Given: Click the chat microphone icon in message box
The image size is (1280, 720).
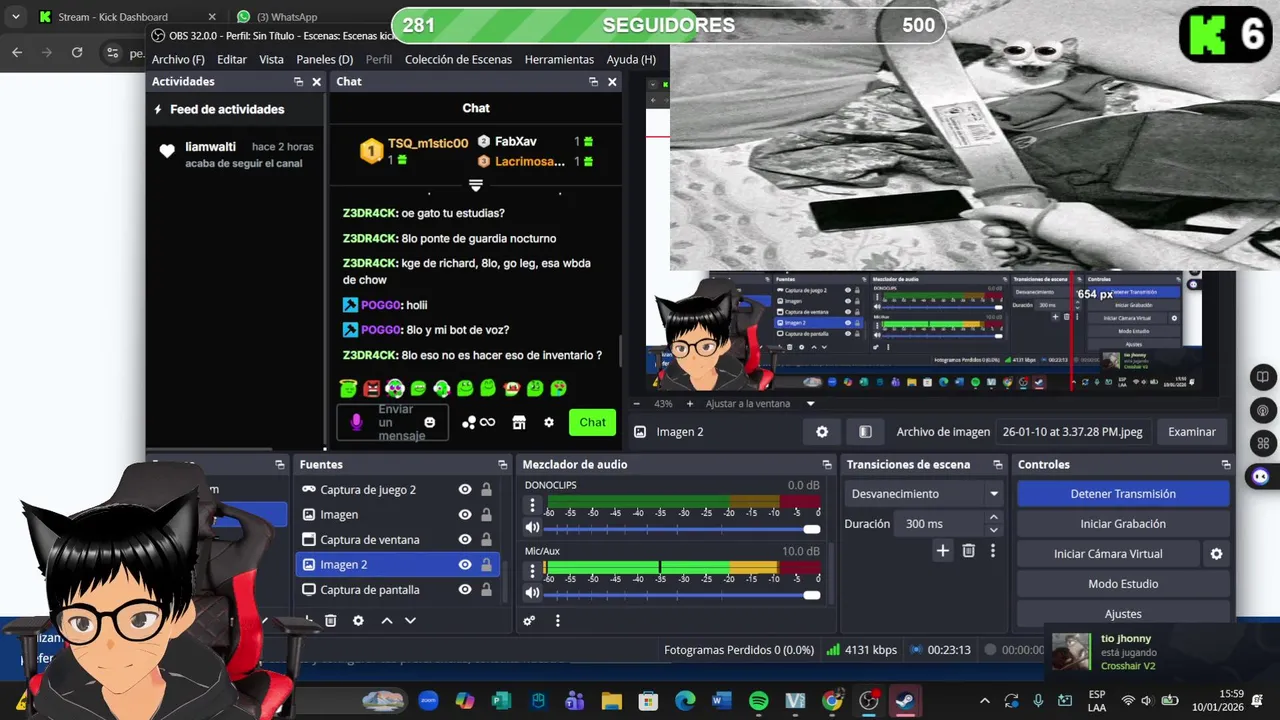Looking at the screenshot, I should tap(356, 422).
